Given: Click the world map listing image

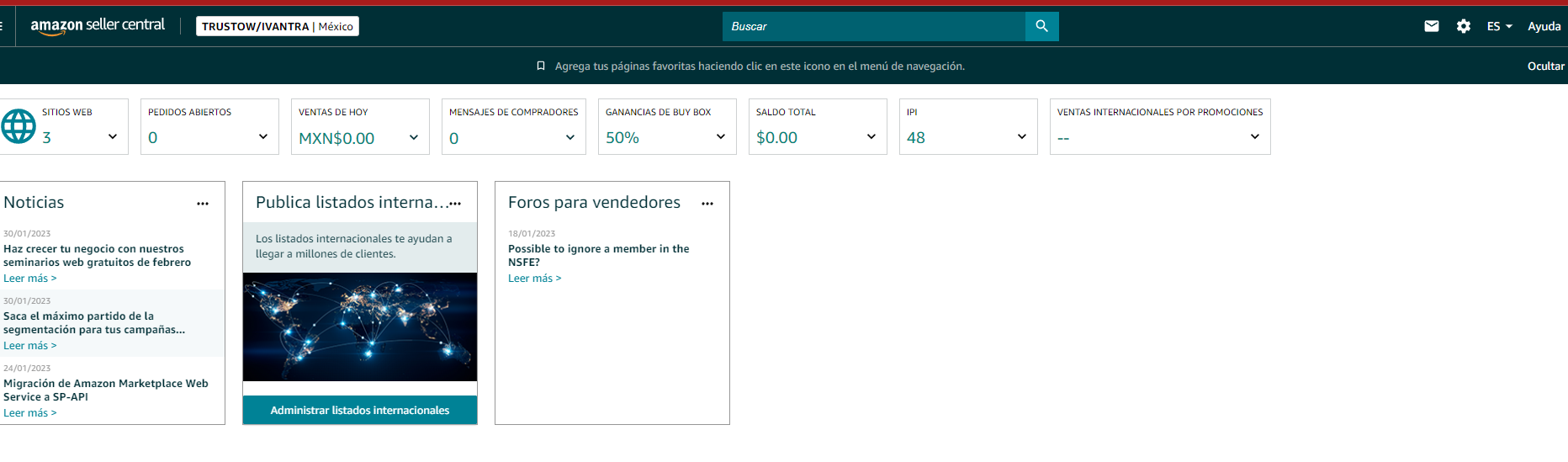Looking at the screenshot, I should (x=360, y=327).
